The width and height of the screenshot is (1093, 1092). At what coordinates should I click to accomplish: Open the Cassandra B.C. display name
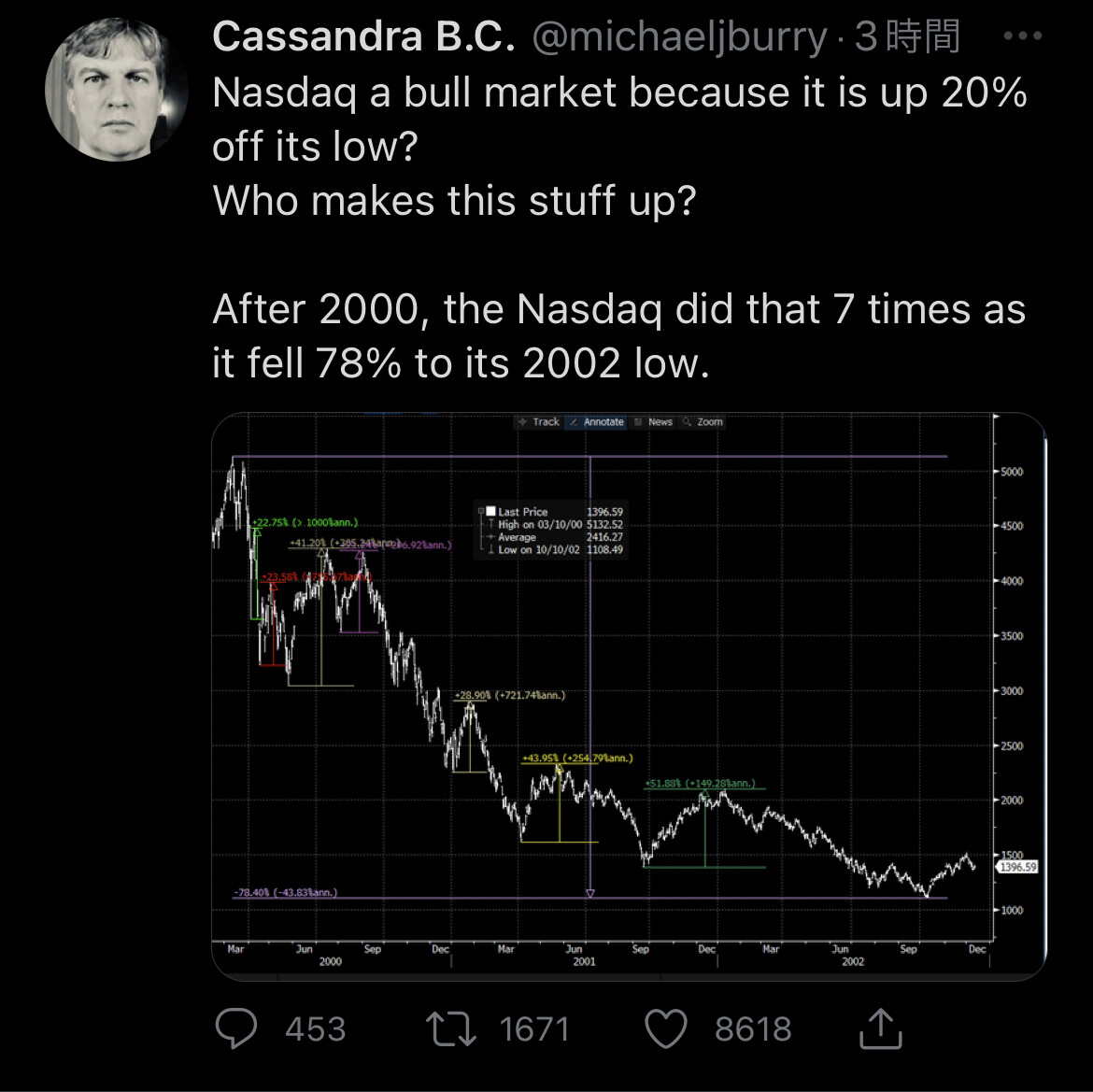[x=364, y=36]
